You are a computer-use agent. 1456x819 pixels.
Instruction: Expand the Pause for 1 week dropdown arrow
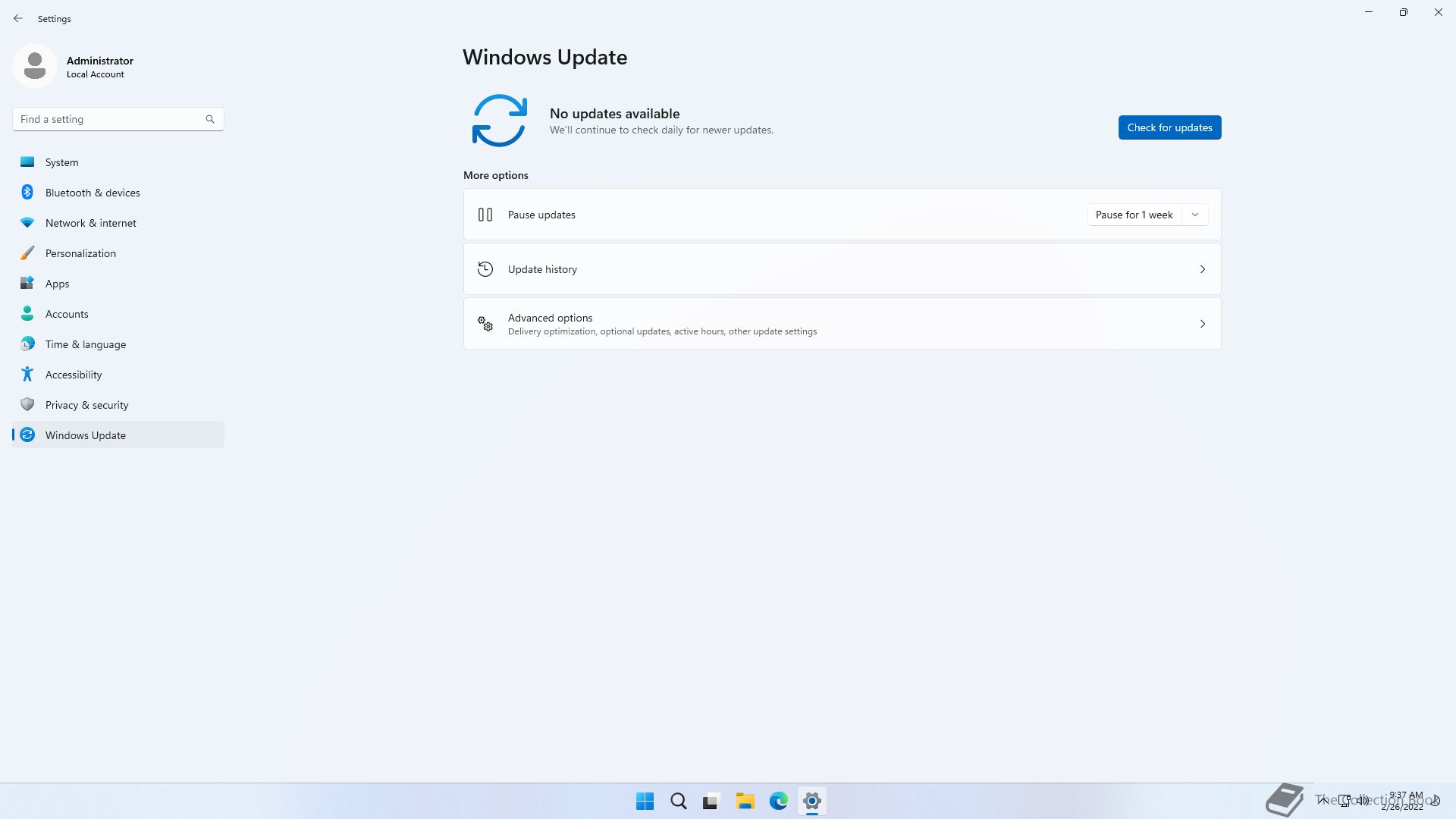1195,215
